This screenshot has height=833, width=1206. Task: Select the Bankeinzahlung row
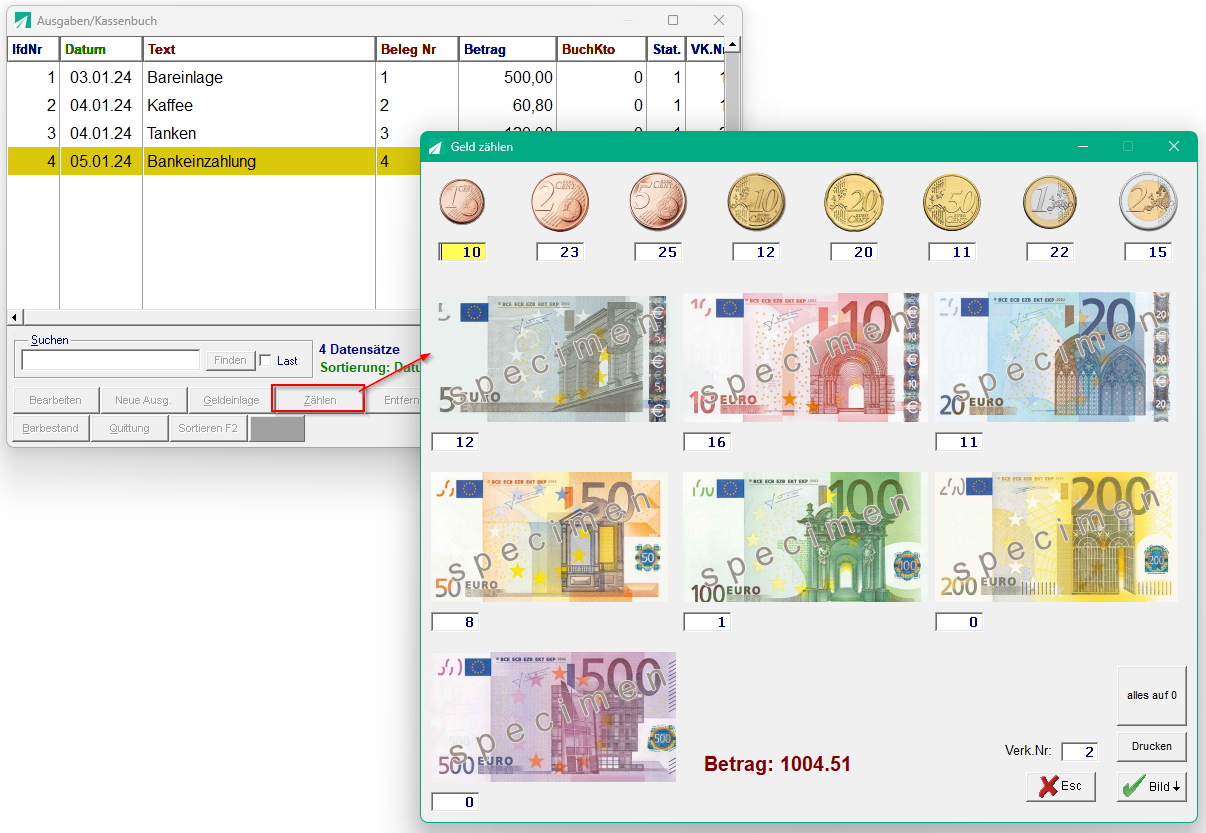tap(213, 161)
